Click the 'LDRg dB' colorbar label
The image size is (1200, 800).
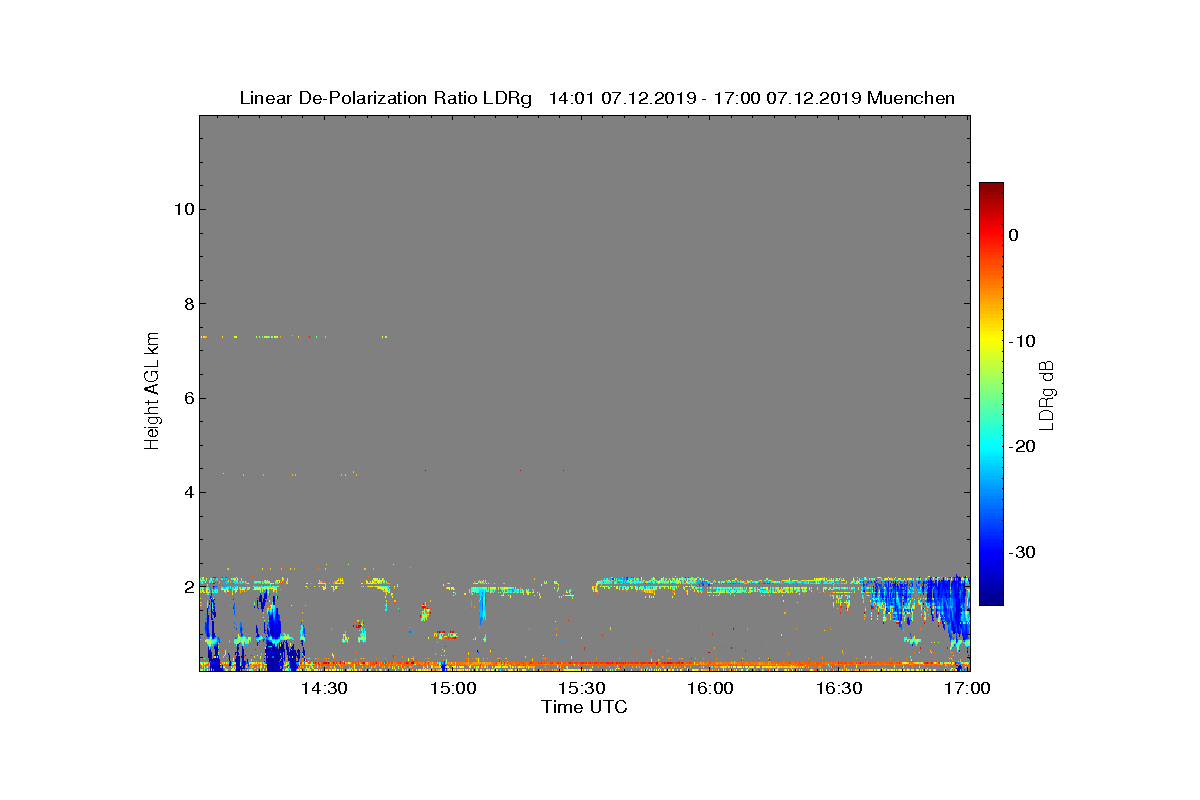click(x=1047, y=394)
